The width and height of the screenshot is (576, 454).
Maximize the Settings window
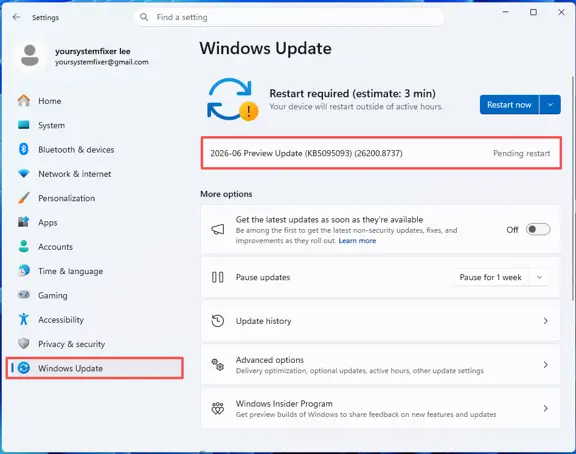[x=533, y=12]
